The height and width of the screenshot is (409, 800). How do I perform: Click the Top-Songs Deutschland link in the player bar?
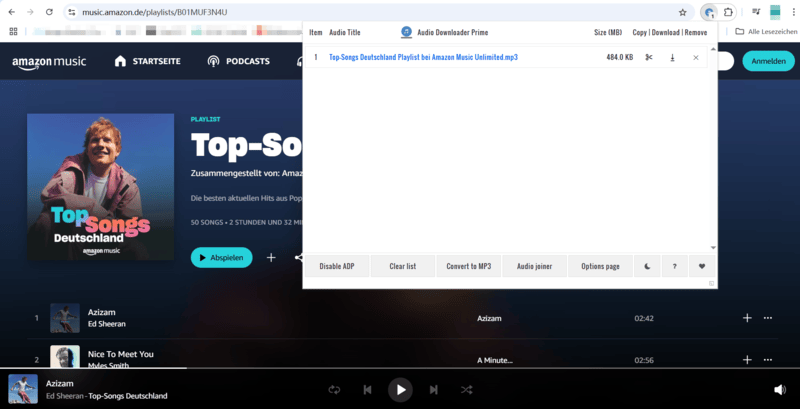click(x=128, y=396)
